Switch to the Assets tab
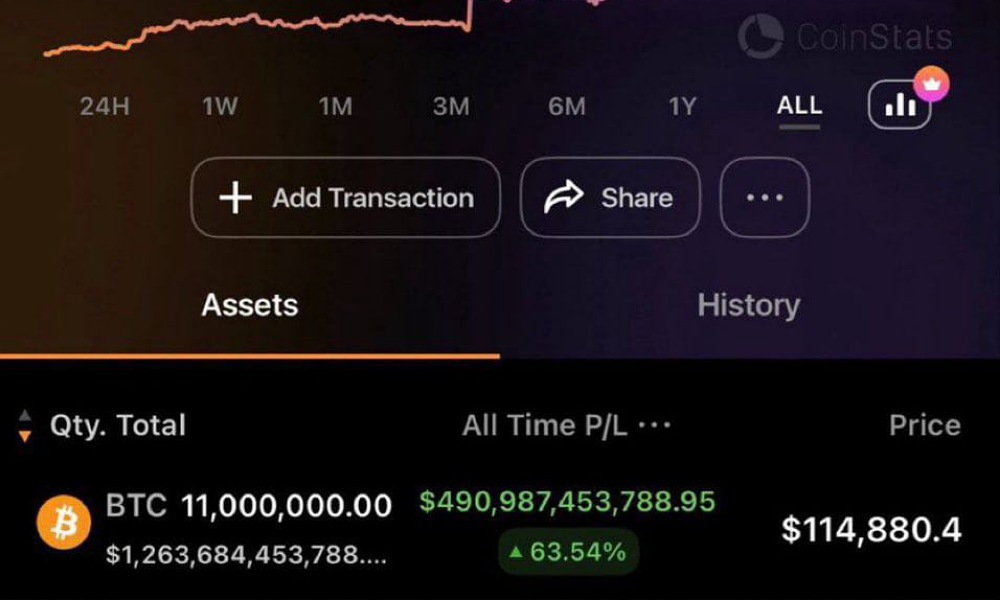 (250, 305)
